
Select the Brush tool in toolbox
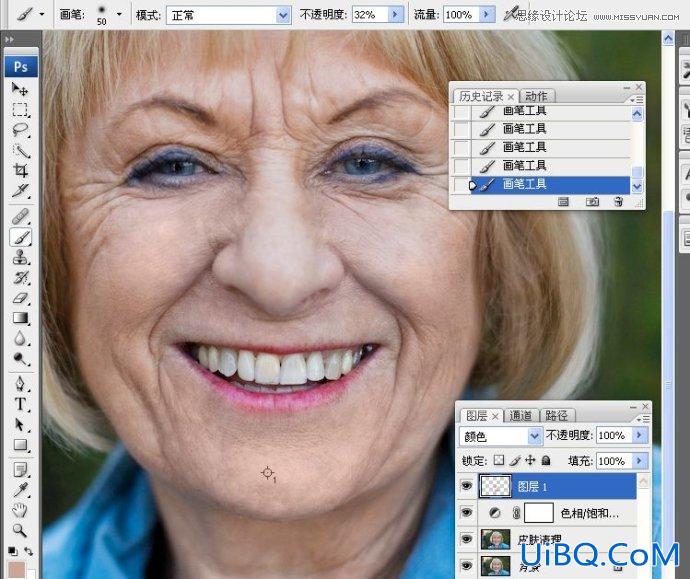20,238
